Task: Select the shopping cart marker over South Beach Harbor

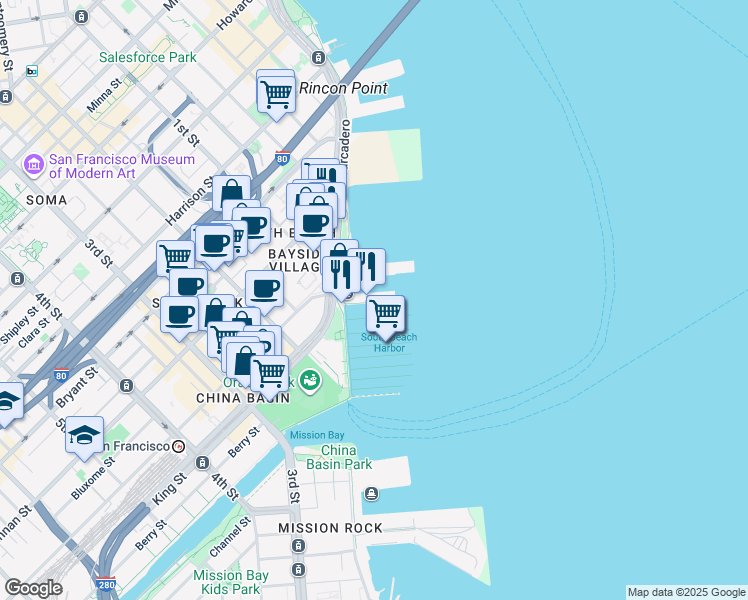Action: [386, 315]
